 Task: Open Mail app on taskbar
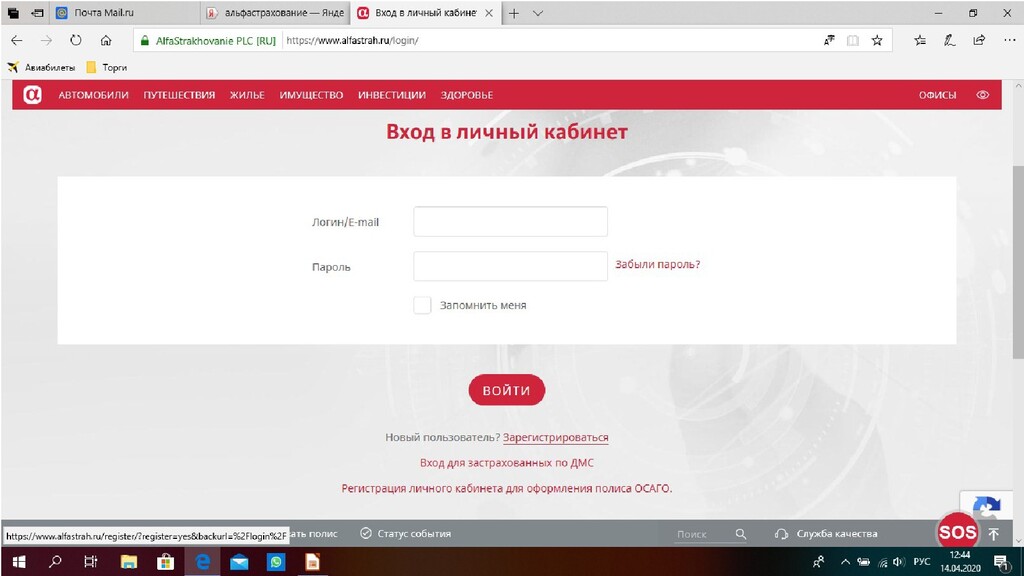tap(239, 562)
